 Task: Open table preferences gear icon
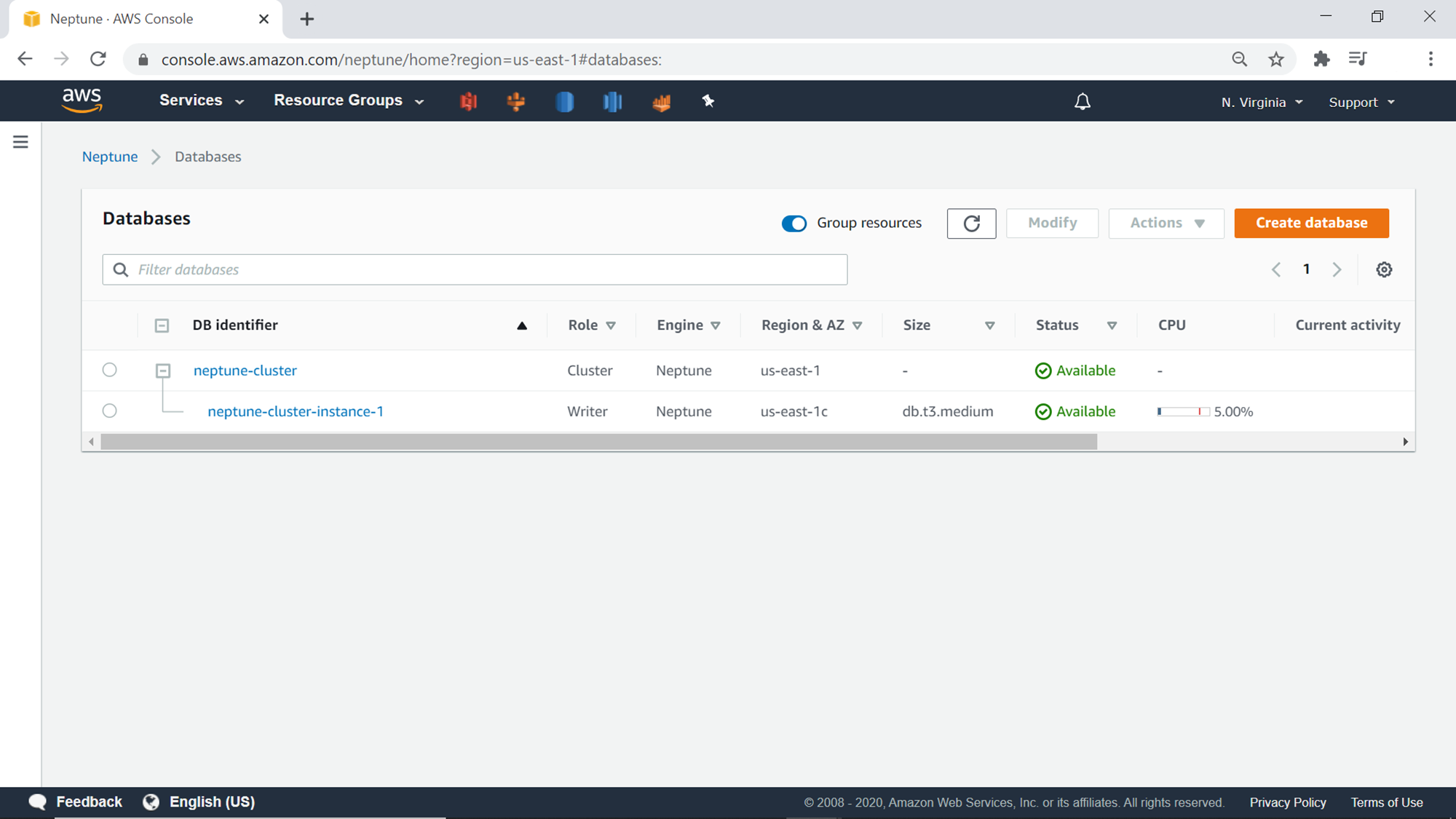click(x=1384, y=270)
